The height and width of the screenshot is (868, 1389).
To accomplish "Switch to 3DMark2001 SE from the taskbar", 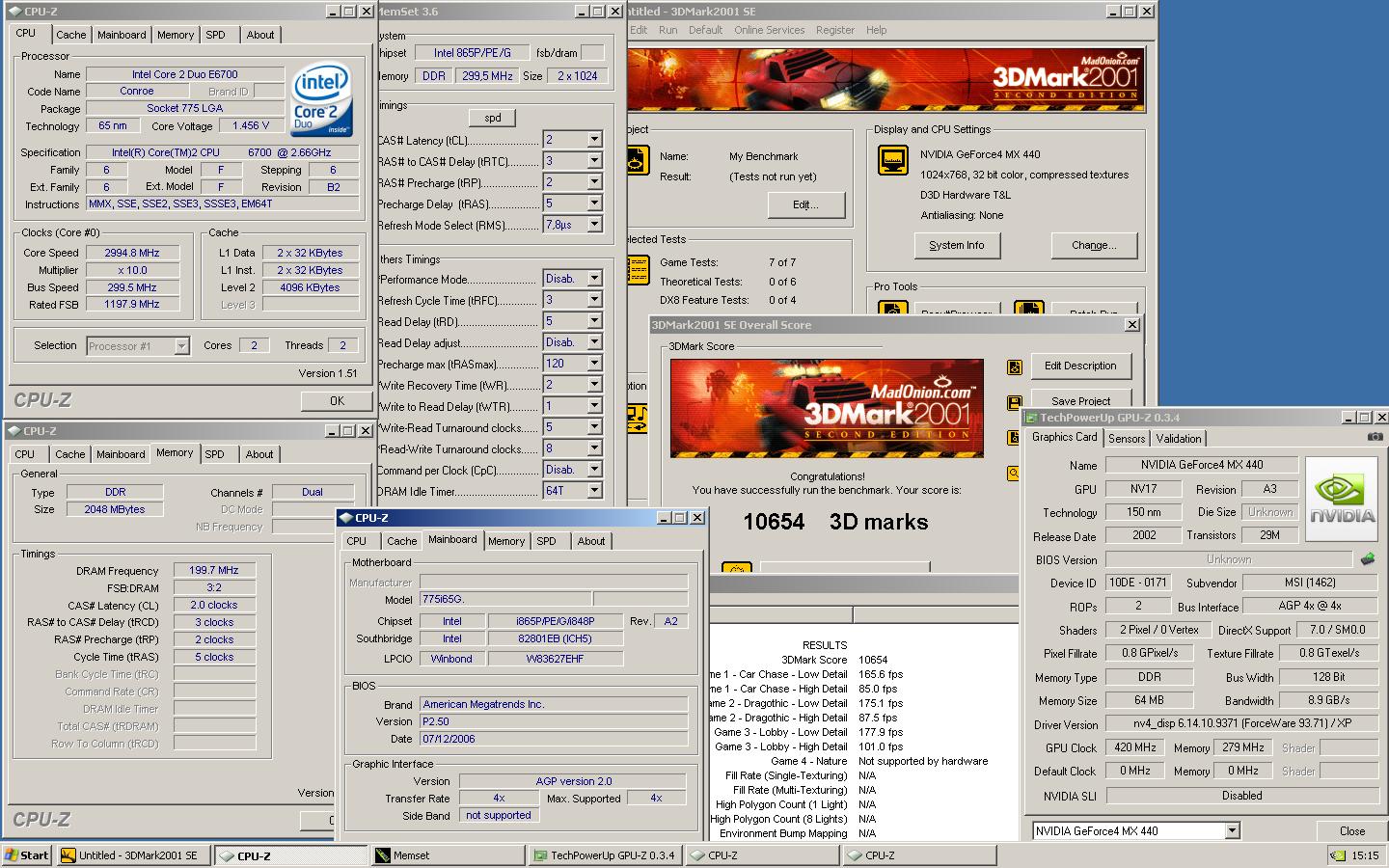I will point(134,855).
